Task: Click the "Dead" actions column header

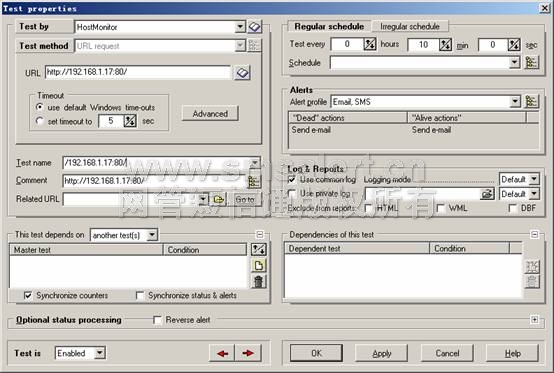Action: [348, 118]
